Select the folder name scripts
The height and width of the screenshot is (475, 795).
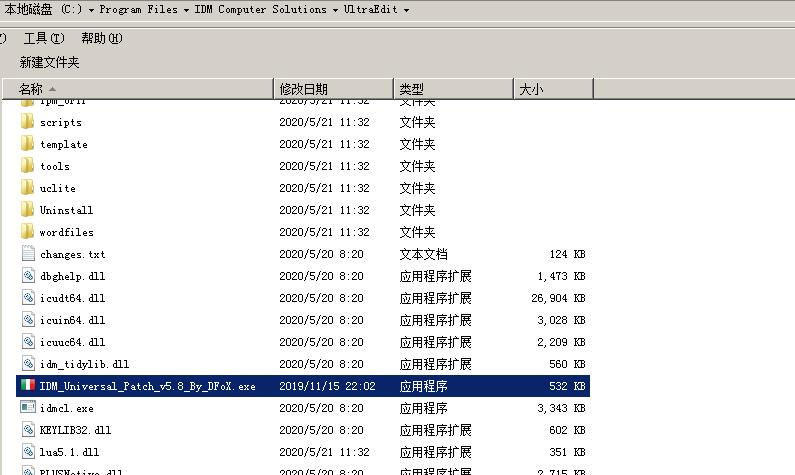pyautogui.click(x=61, y=122)
